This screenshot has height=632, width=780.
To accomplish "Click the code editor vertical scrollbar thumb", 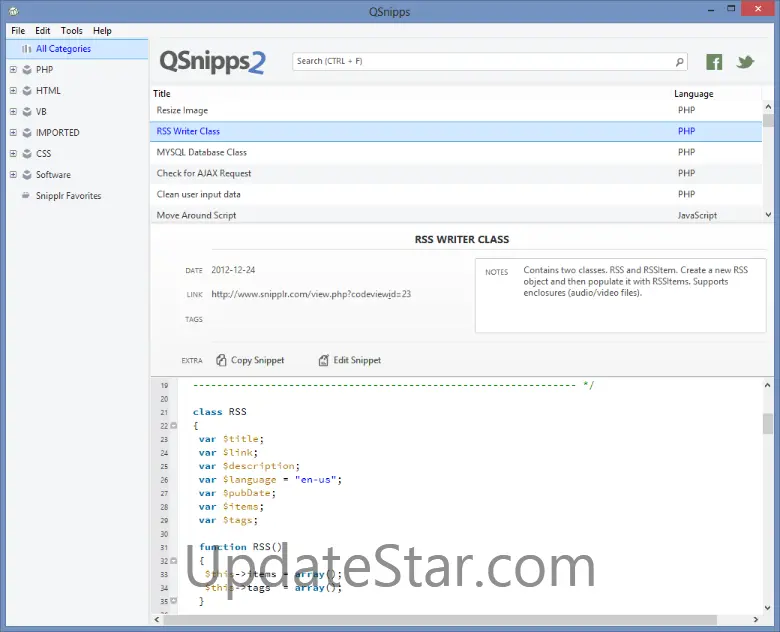I will click(768, 423).
